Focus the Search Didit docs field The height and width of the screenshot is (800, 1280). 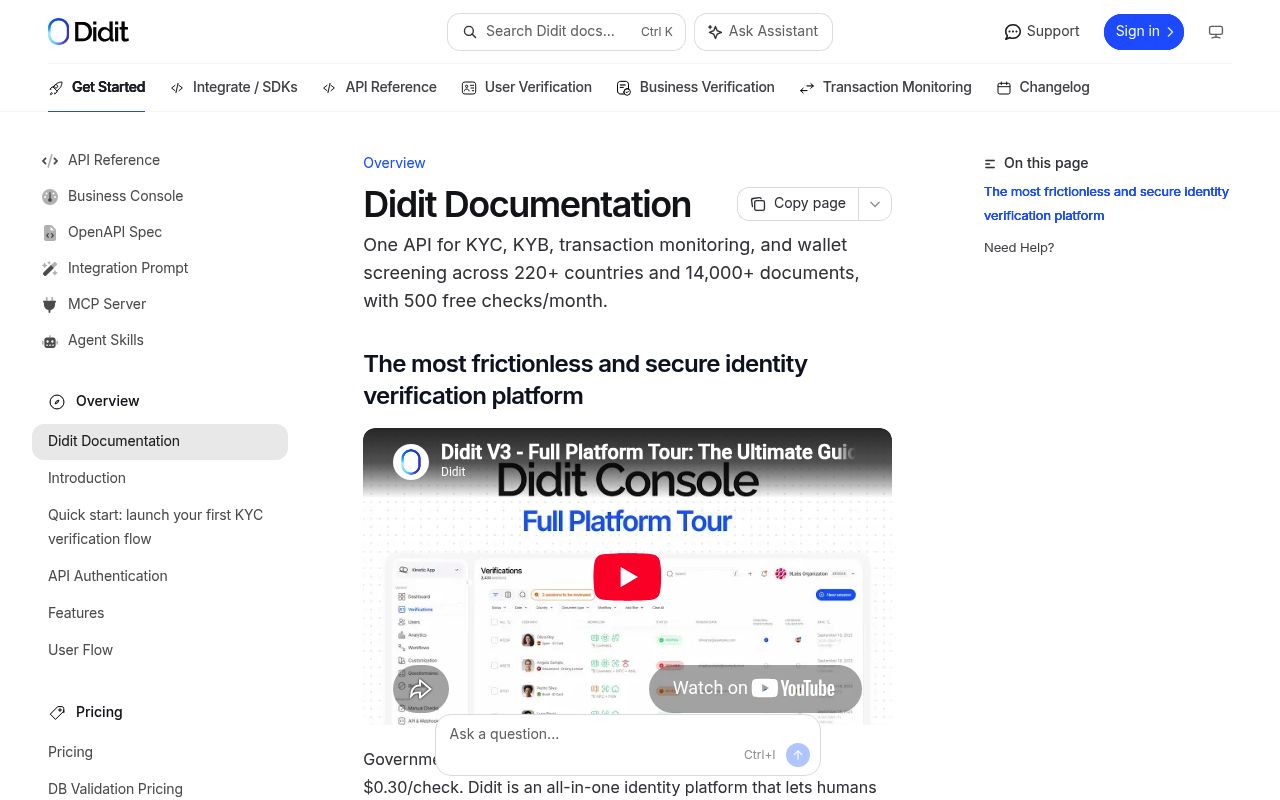[566, 32]
